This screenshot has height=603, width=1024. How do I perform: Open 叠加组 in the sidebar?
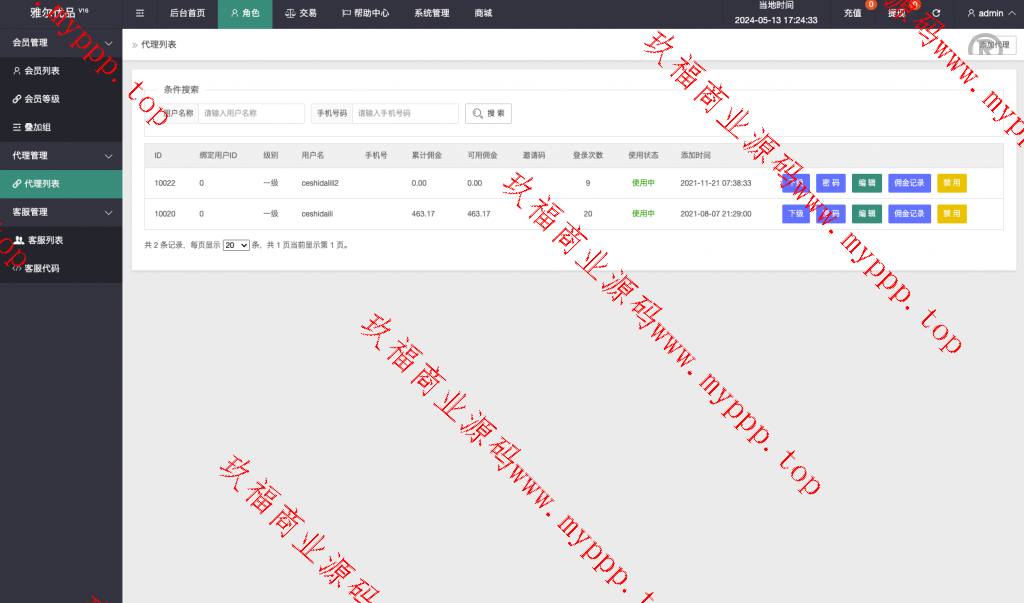32,127
